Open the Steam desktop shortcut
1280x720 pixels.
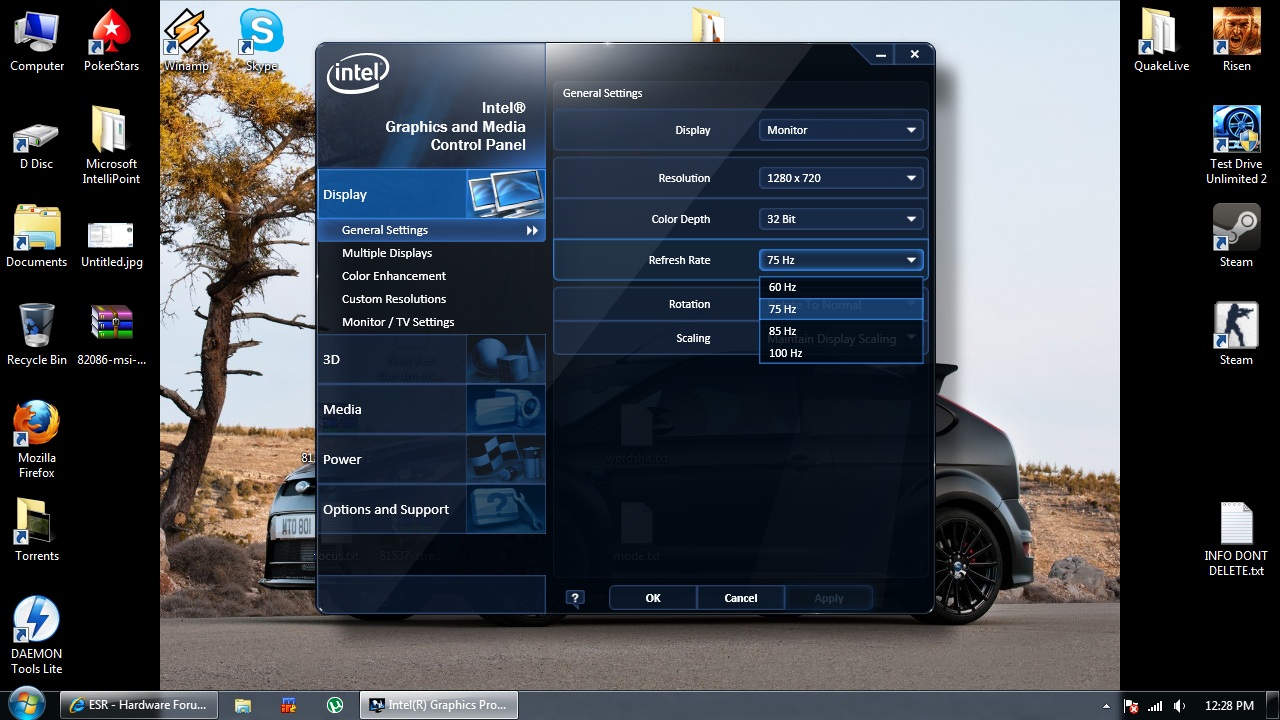1236,236
